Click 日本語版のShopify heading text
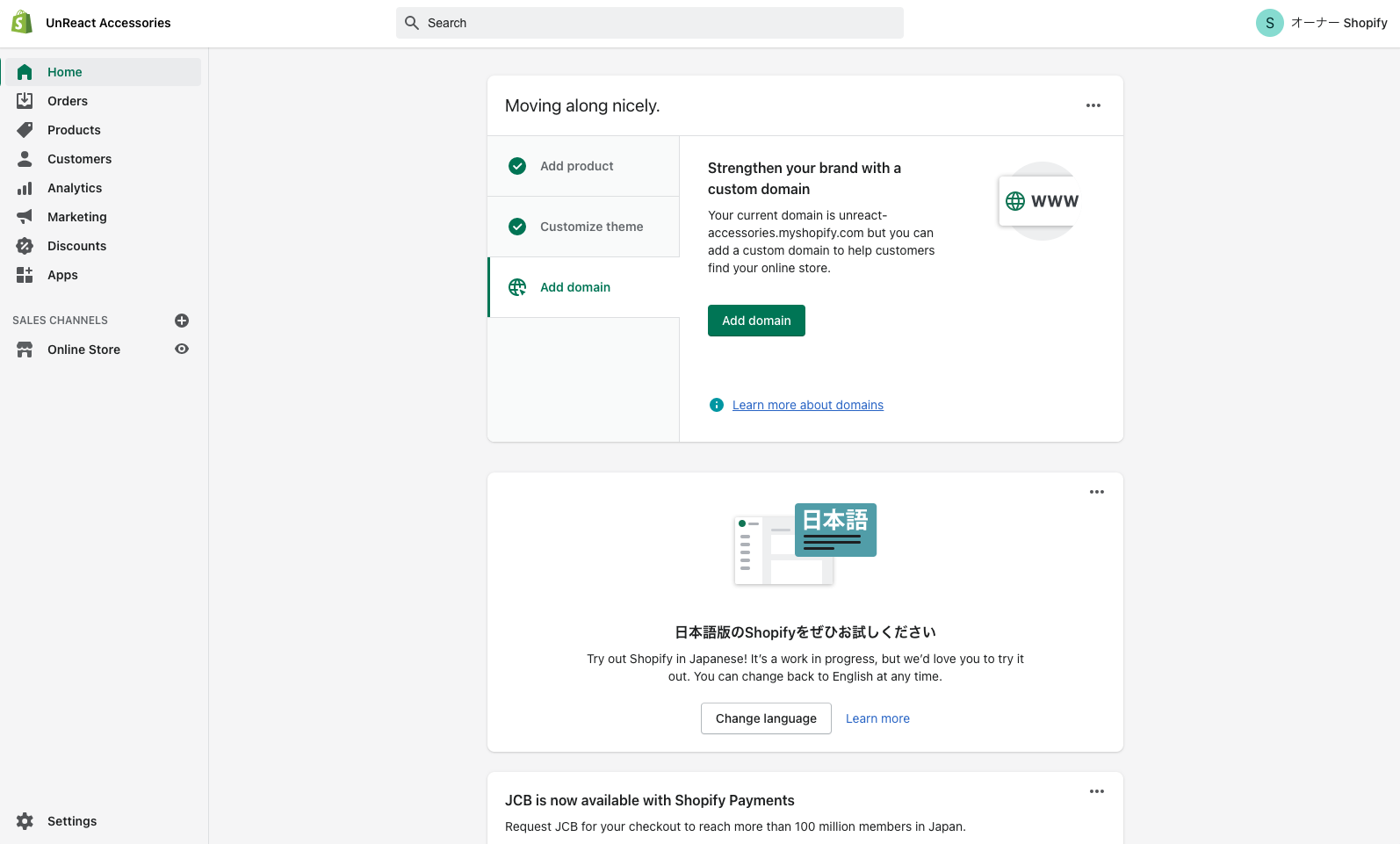Image resolution: width=1400 pixels, height=844 pixels. [805, 632]
